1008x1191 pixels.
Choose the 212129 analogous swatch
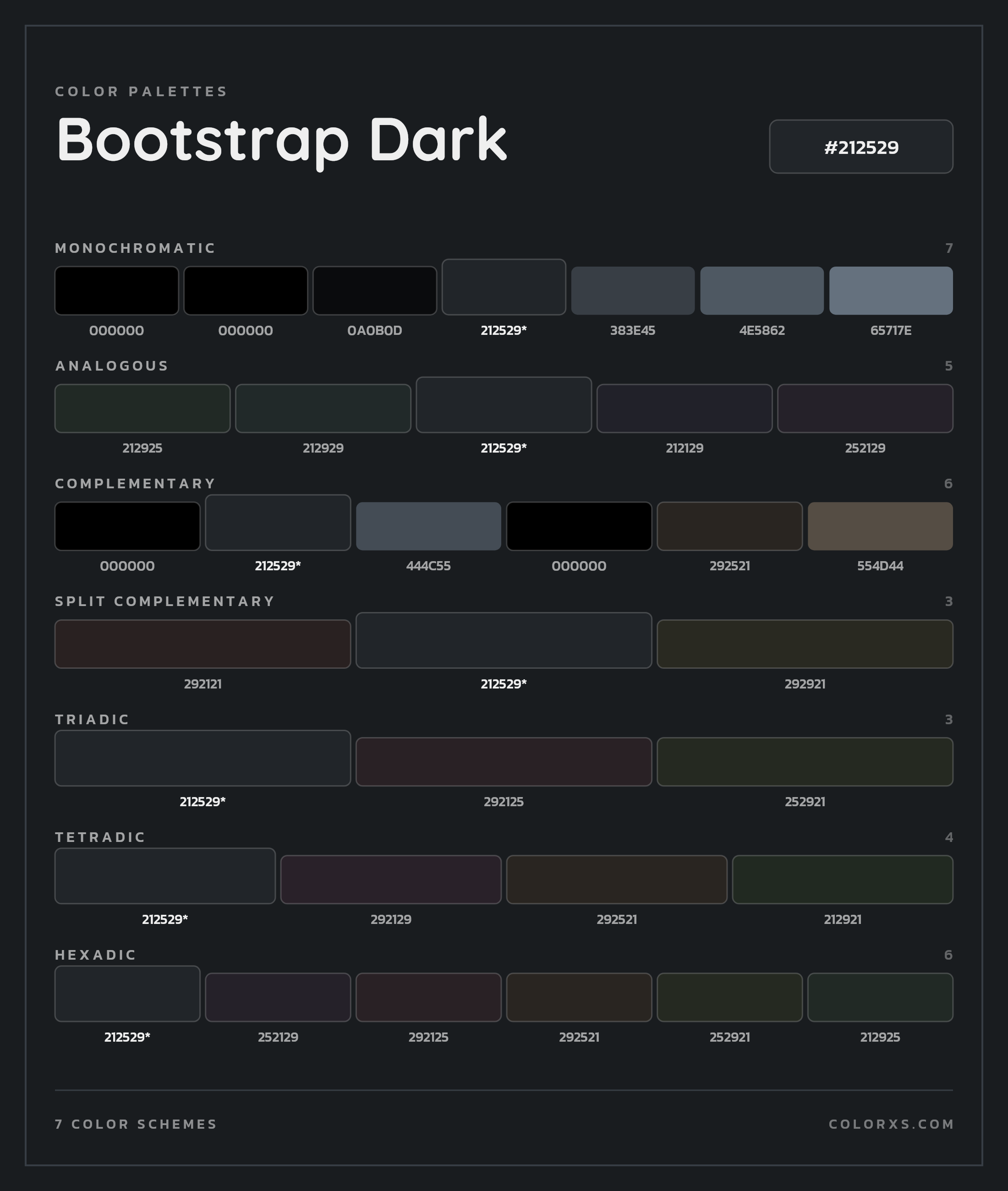pyautogui.click(x=685, y=409)
